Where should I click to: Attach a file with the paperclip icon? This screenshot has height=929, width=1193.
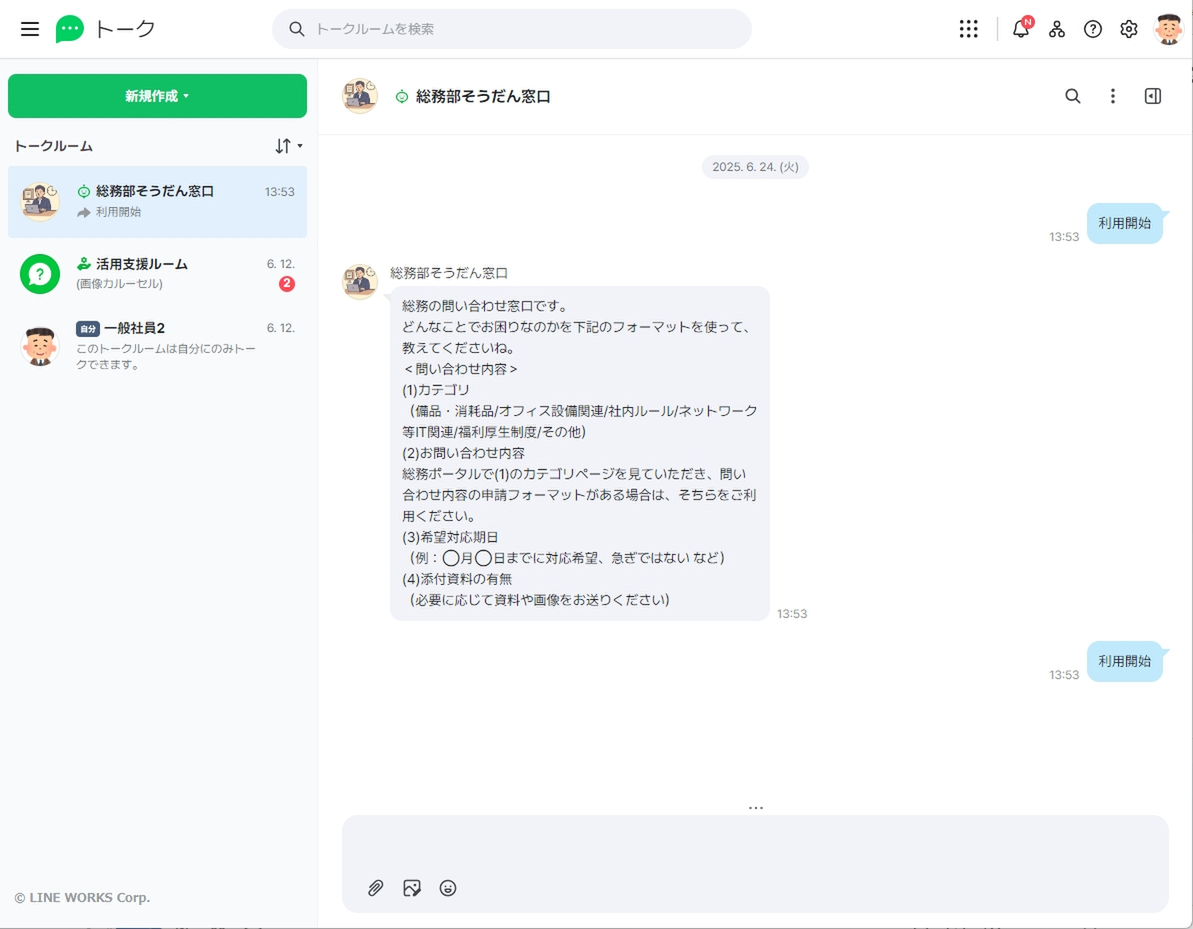375,888
